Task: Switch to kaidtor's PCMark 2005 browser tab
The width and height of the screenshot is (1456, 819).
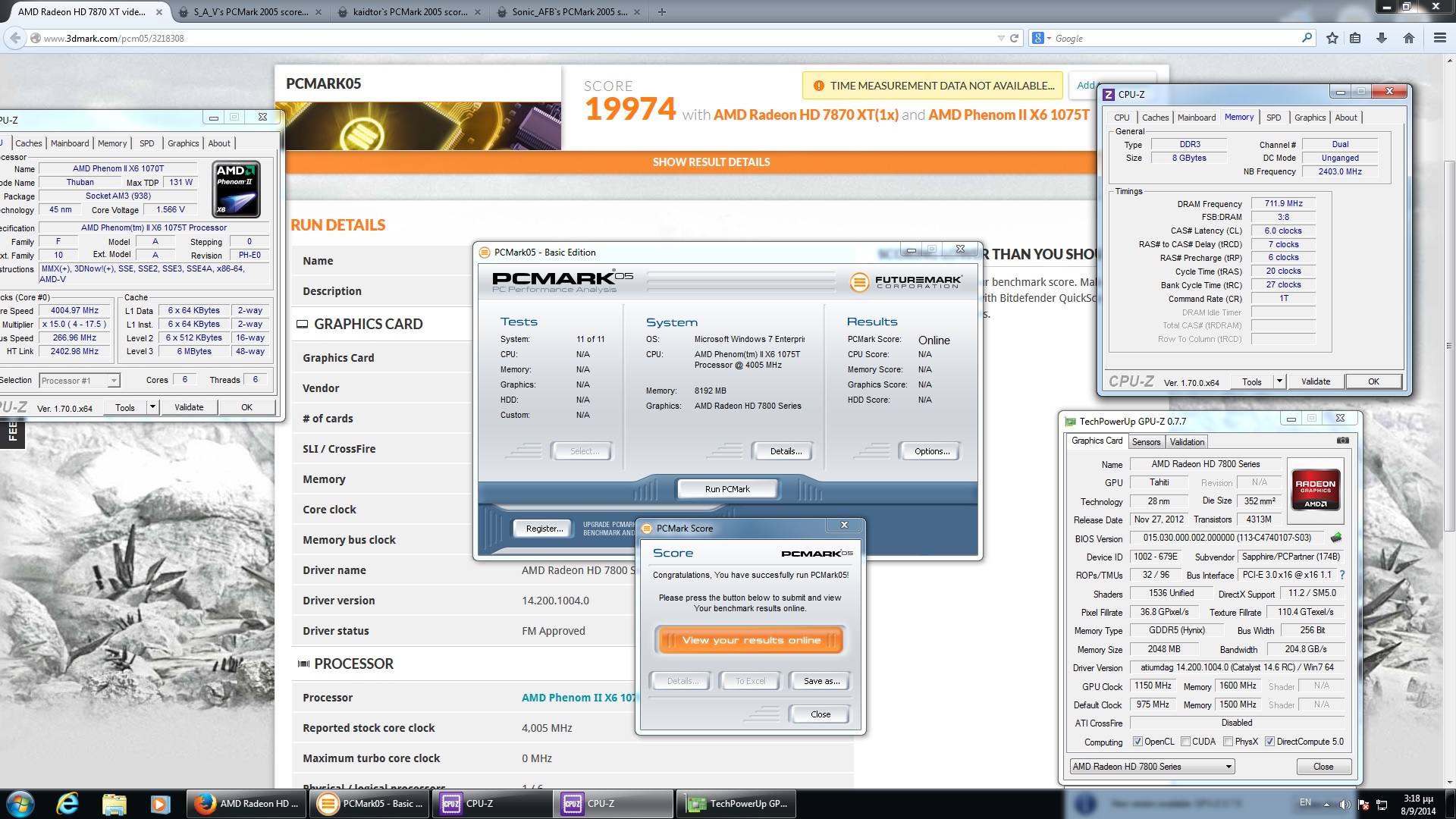Action: (x=409, y=11)
